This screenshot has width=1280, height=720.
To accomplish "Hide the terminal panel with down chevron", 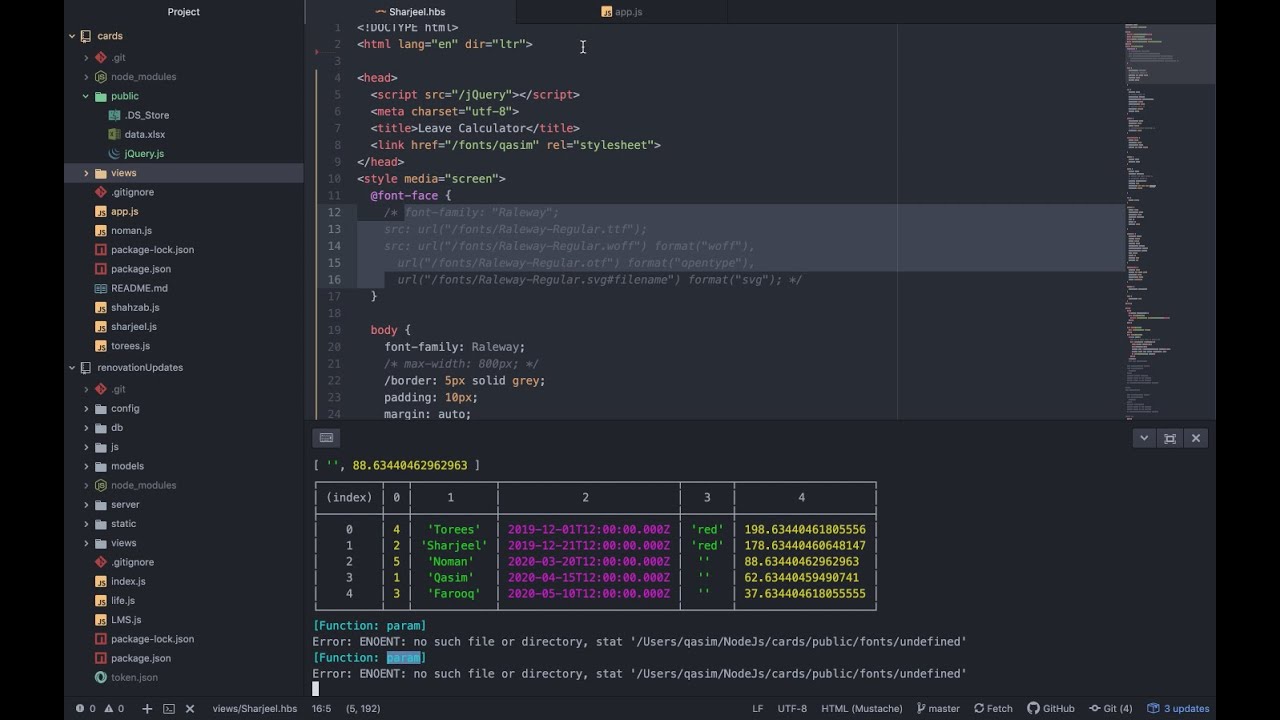I will click(1144, 438).
